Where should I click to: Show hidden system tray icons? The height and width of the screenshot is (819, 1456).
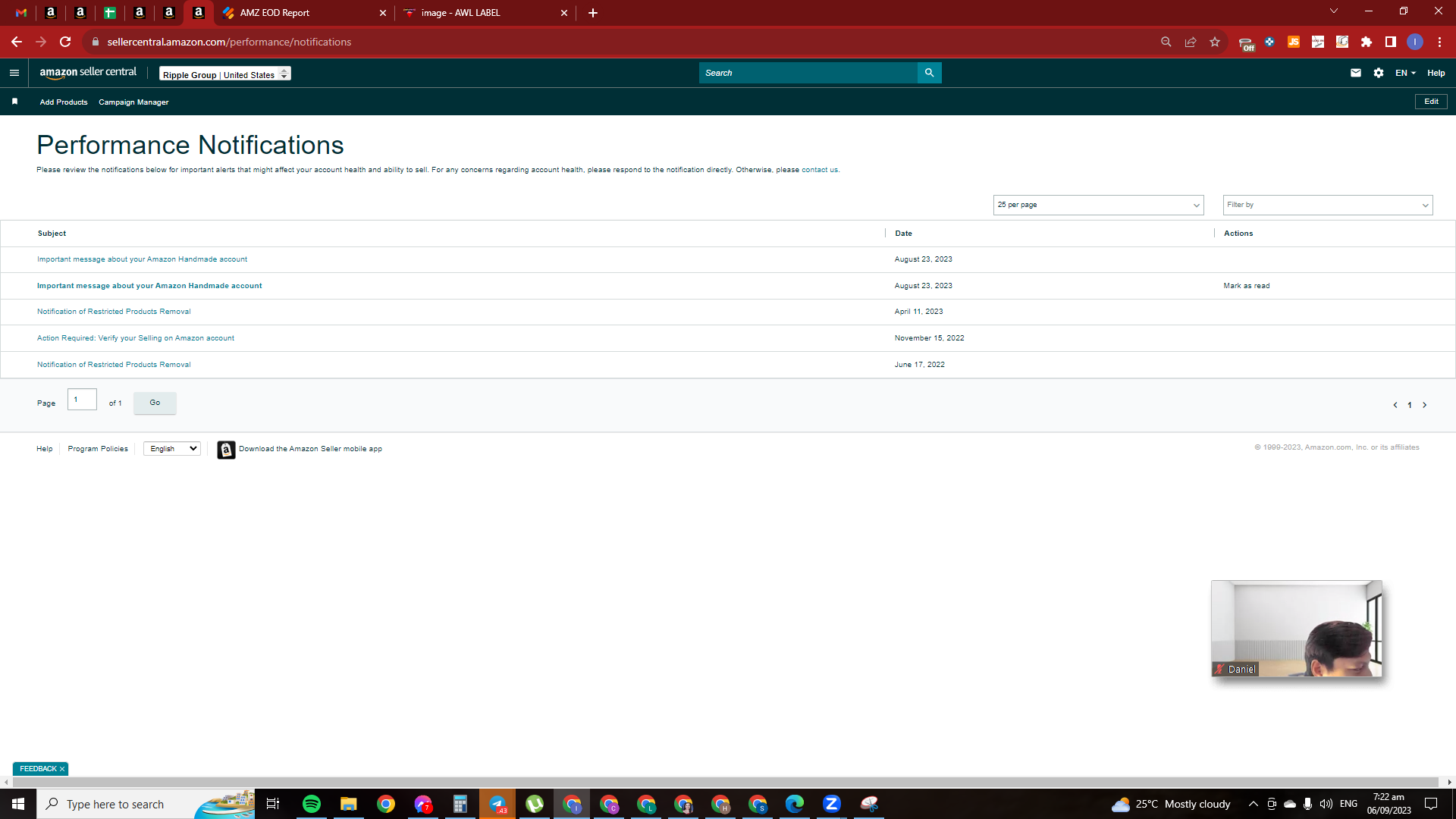pyautogui.click(x=1253, y=804)
